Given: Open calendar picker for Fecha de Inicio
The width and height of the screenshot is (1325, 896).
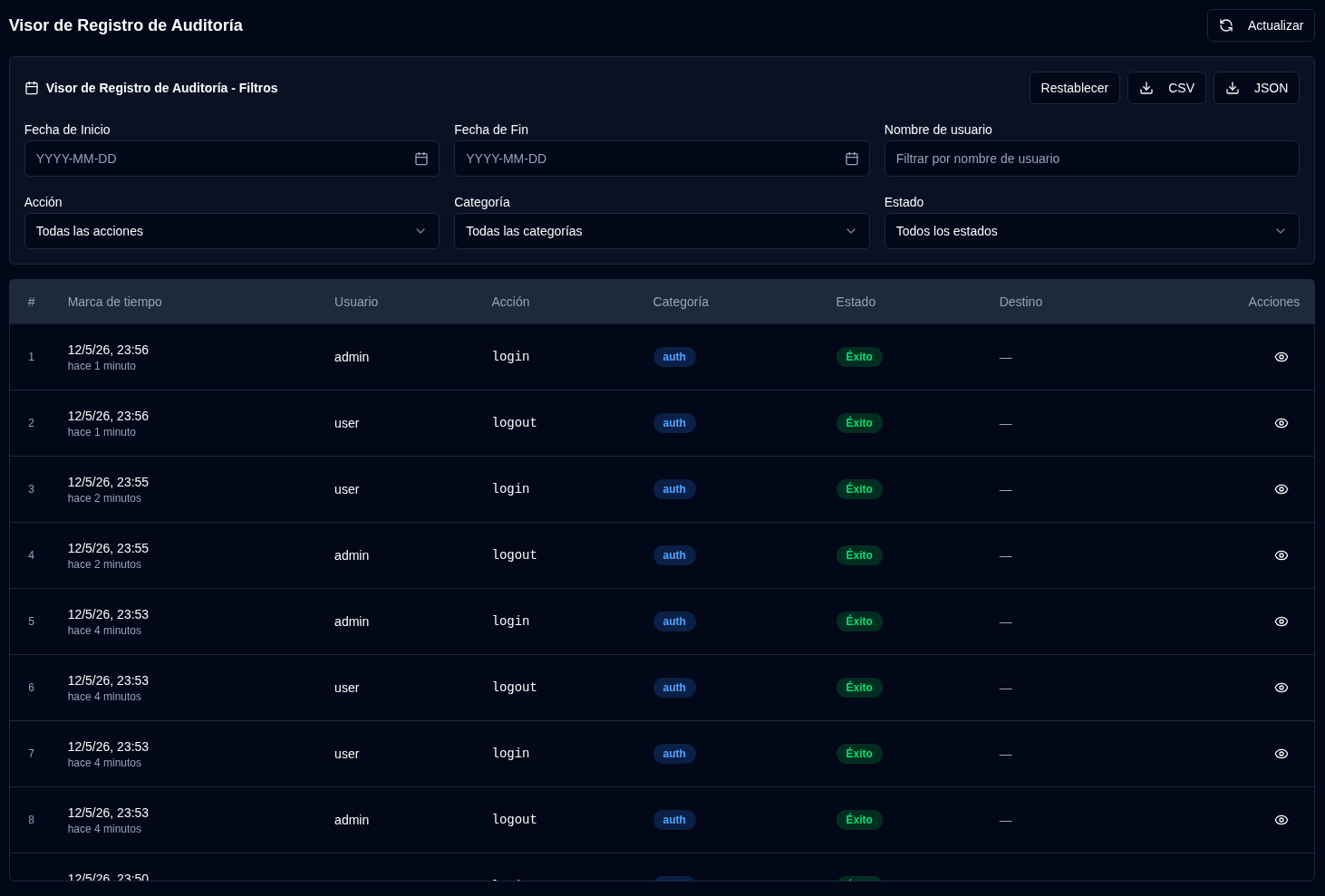Looking at the screenshot, I should click(x=421, y=159).
